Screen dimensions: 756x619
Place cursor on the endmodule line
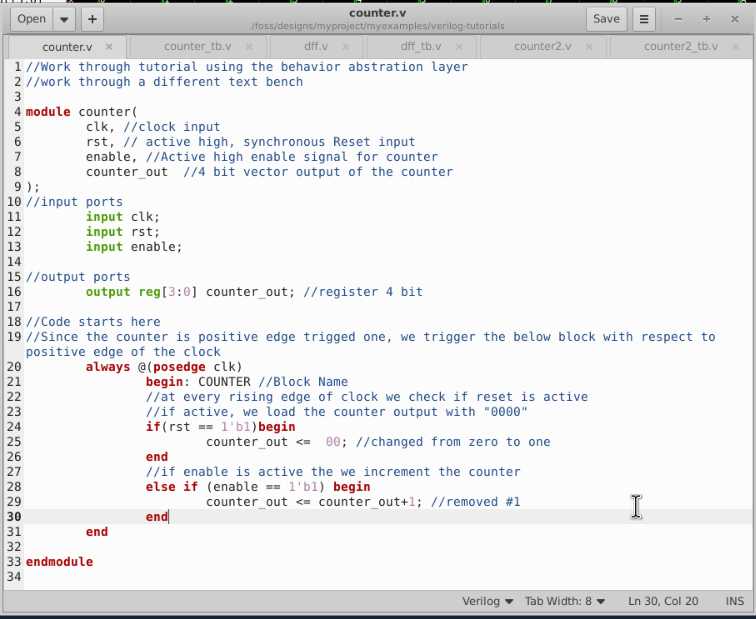[x=59, y=562]
